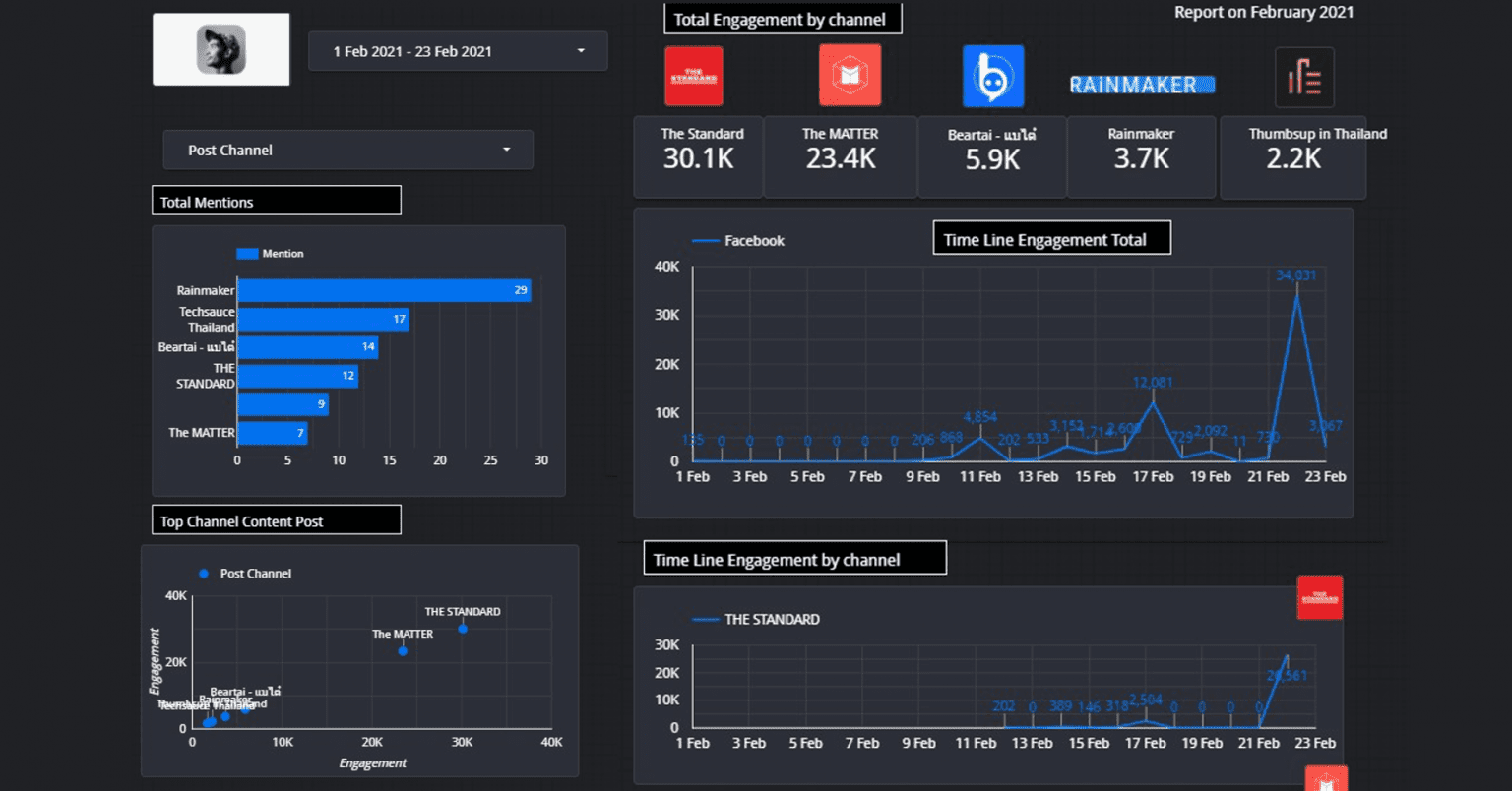Screen dimensions: 1512x791
Task: Click the Beartai bar with value 14
Action: pyautogui.click(x=308, y=347)
